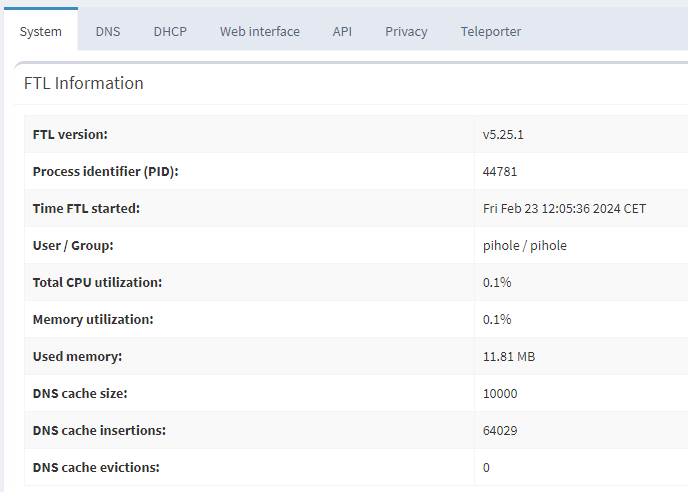Screen dimensions: 688x492
Task: Click the DNS cache size value 10000
Action: (500, 393)
